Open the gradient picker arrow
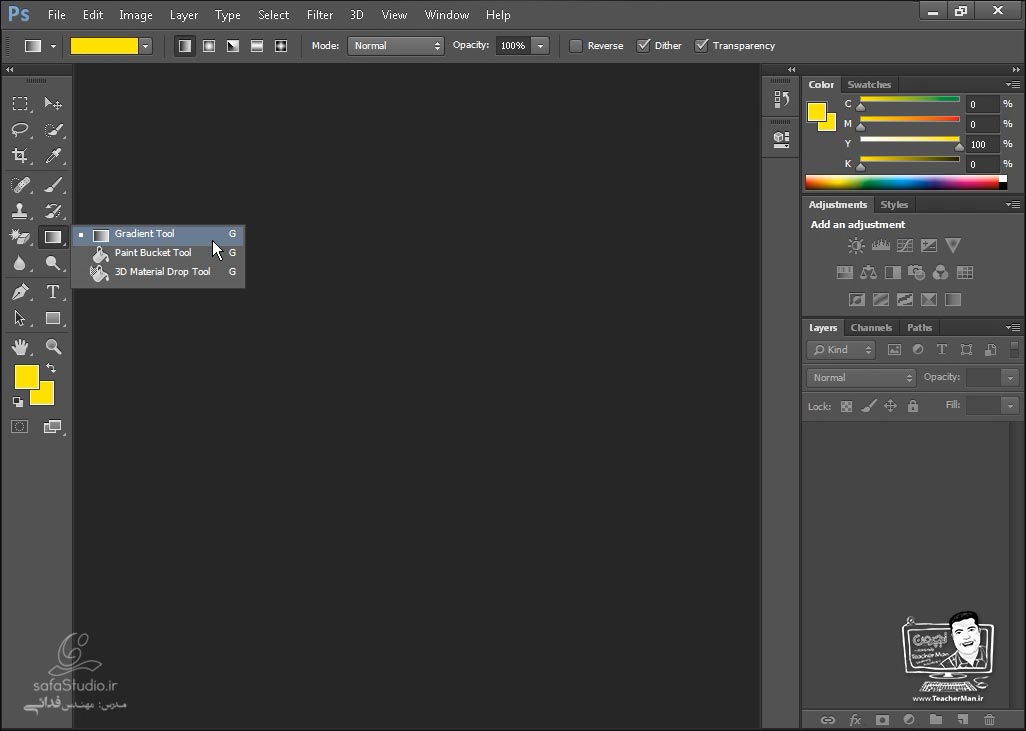The width and height of the screenshot is (1026, 731). click(145, 46)
